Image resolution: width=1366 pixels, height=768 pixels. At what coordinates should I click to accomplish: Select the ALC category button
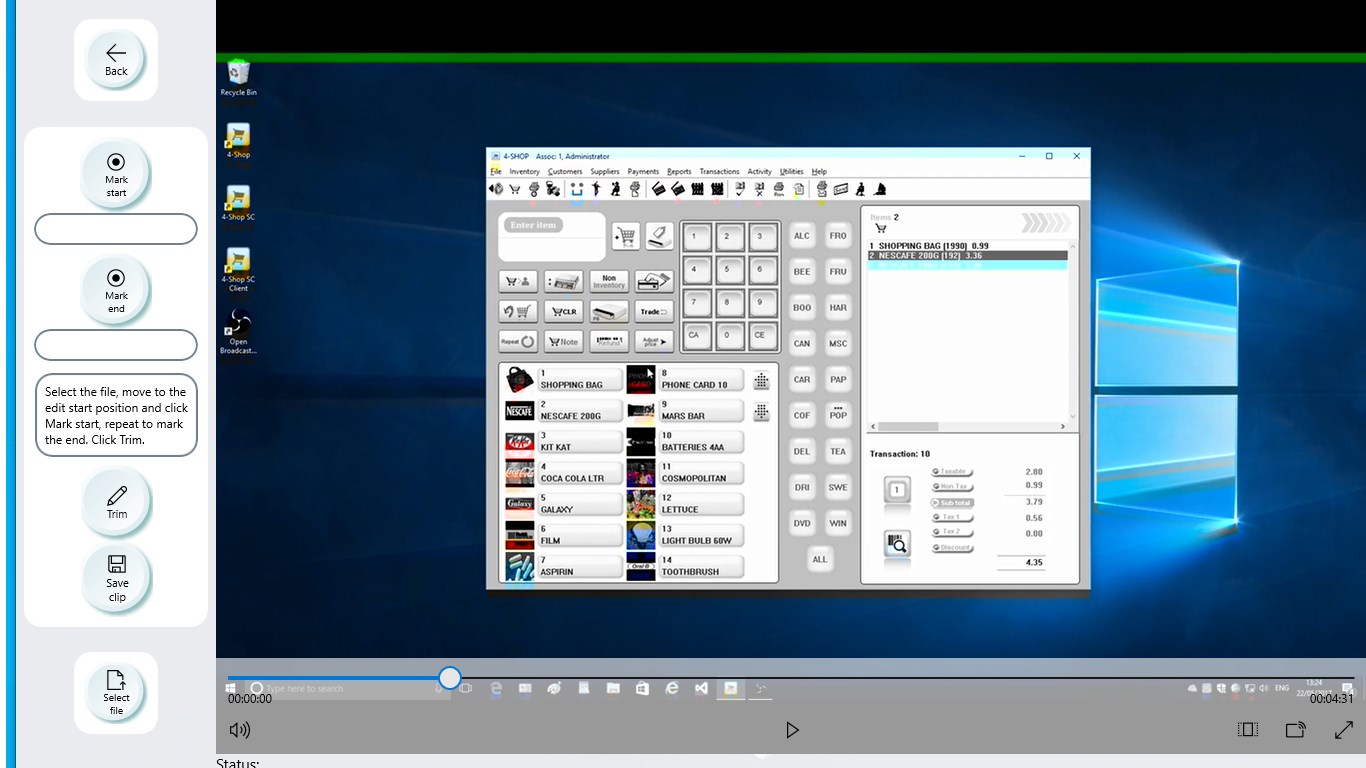click(802, 236)
